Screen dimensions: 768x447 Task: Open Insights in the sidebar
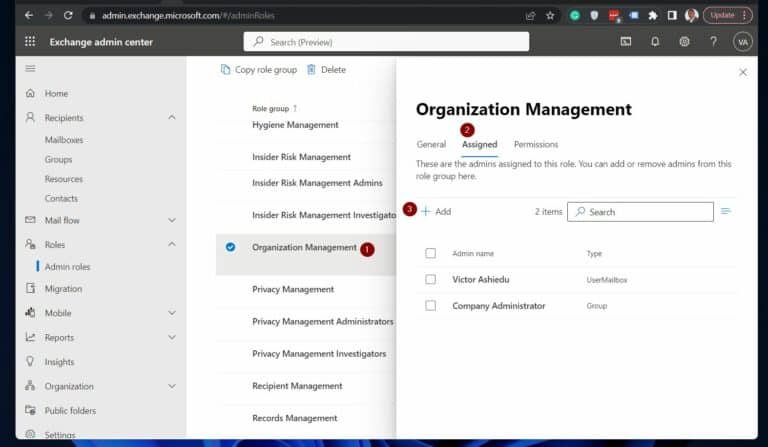pos(59,362)
